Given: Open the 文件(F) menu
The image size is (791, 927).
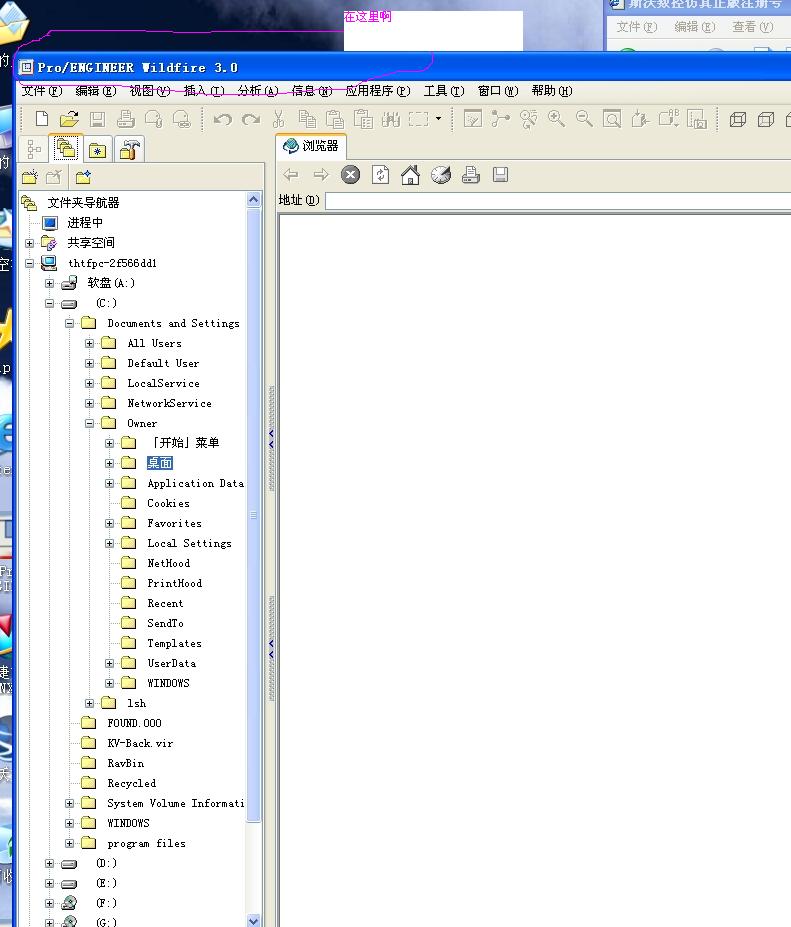Looking at the screenshot, I should click(x=41, y=91).
